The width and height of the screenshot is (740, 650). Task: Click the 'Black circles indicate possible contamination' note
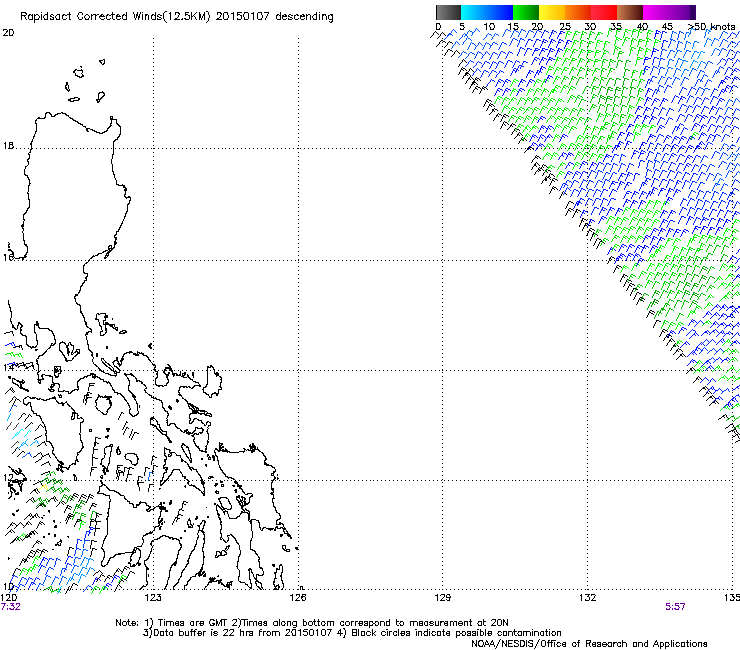click(x=456, y=633)
